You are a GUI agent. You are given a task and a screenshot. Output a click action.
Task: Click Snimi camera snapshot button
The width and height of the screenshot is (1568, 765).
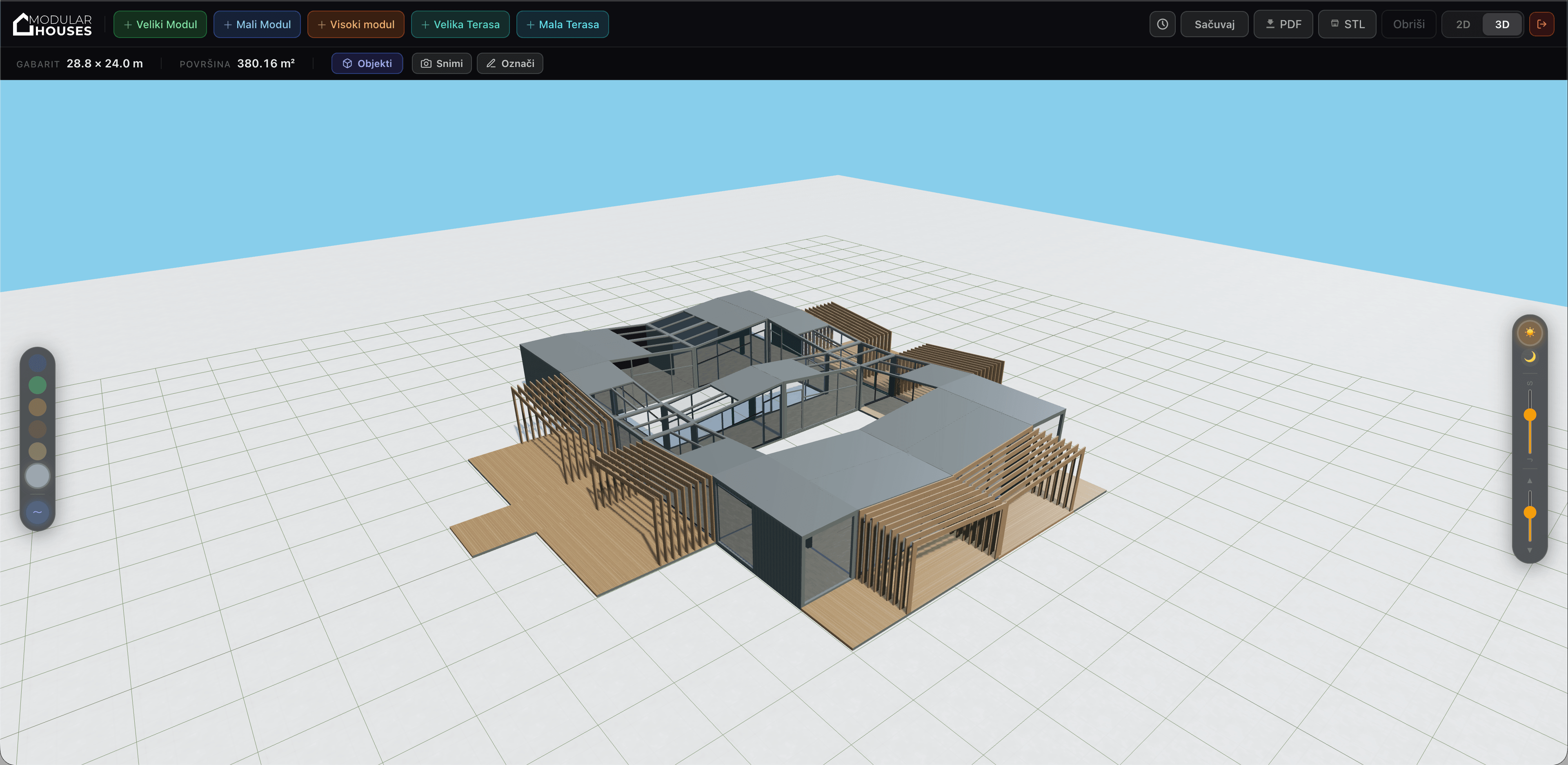pos(442,63)
